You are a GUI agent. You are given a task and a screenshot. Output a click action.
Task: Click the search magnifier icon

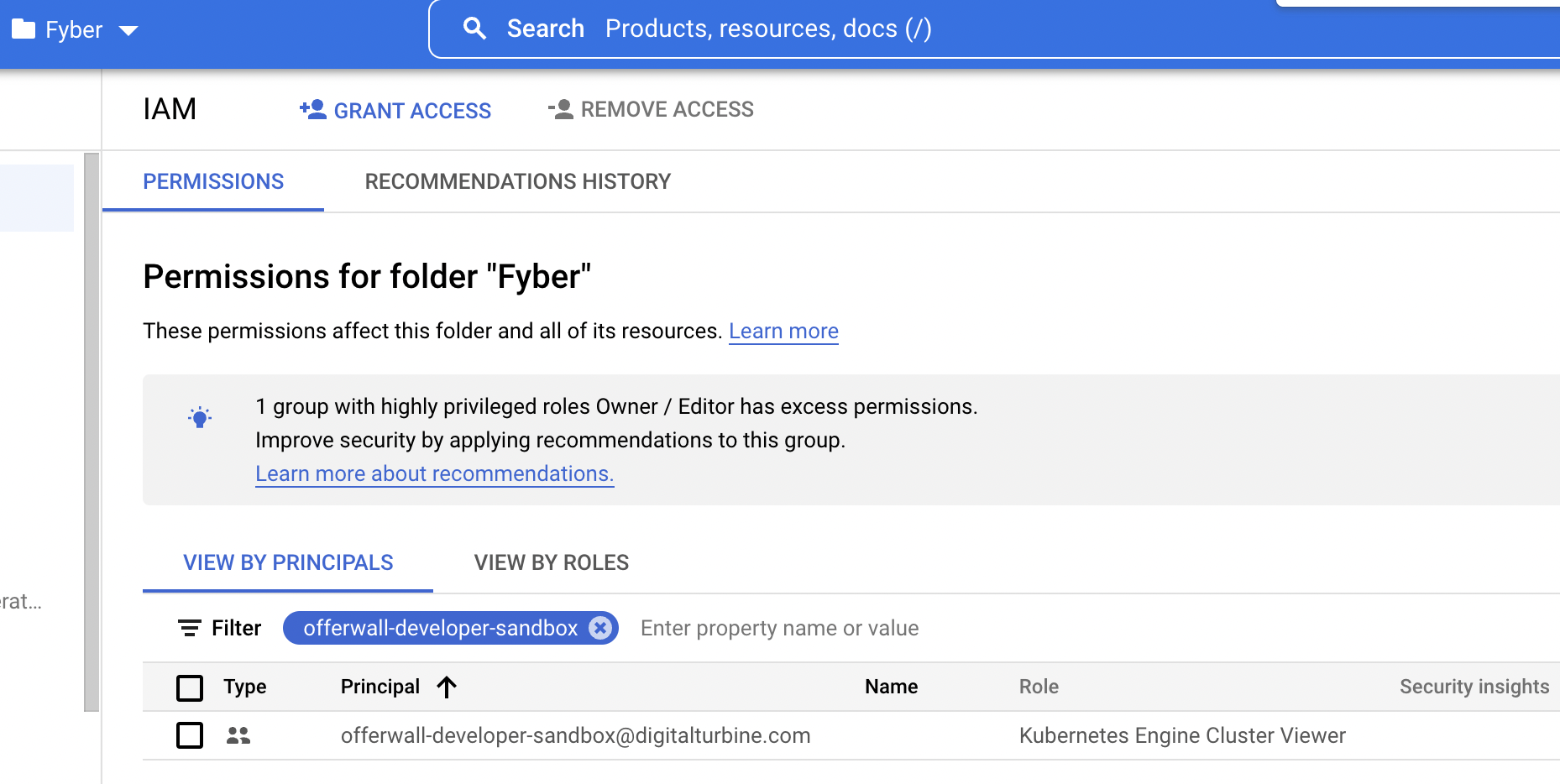click(x=474, y=29)
